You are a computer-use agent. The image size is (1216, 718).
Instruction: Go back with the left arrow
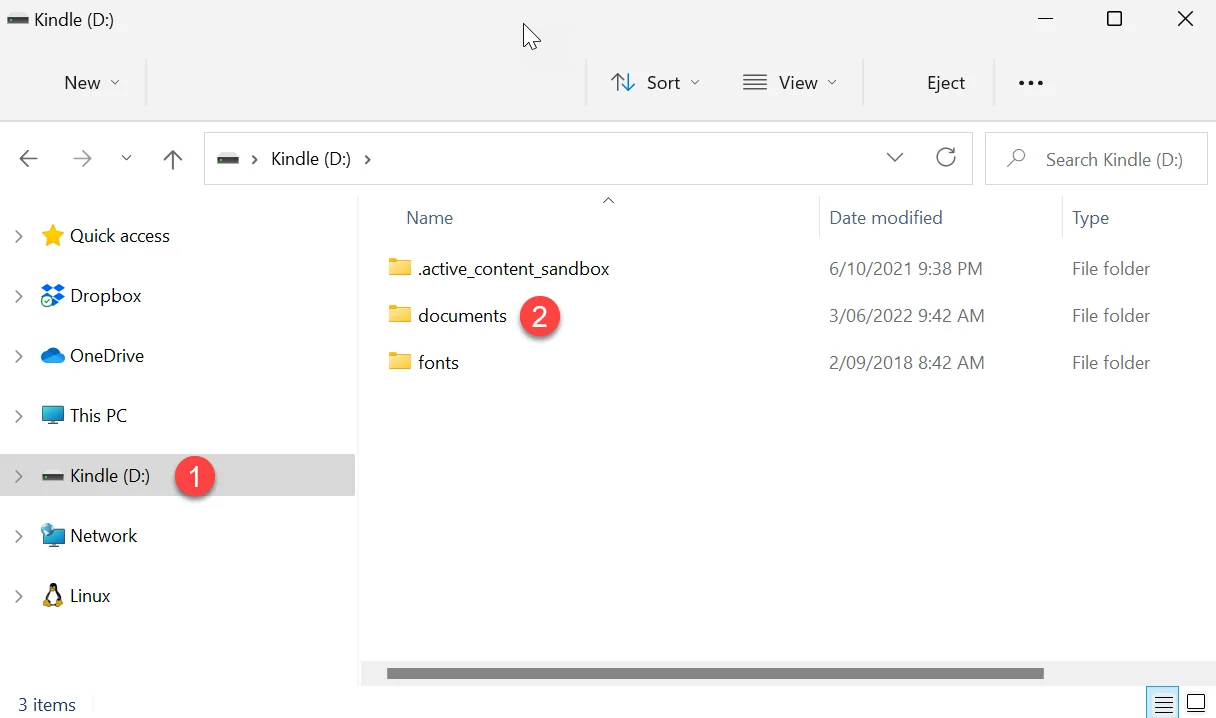[29, 158]
